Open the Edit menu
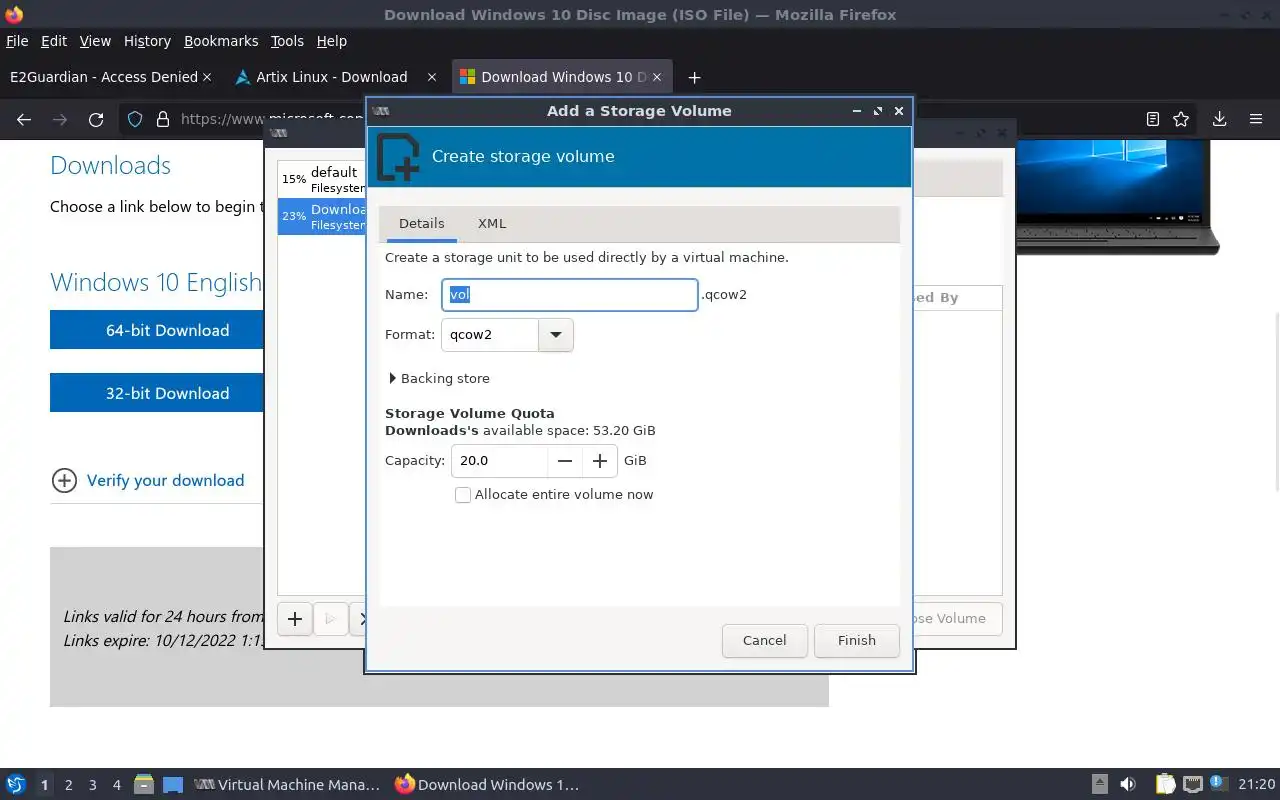This screenshot has width=1280, height=800. (x=54, y=41)
